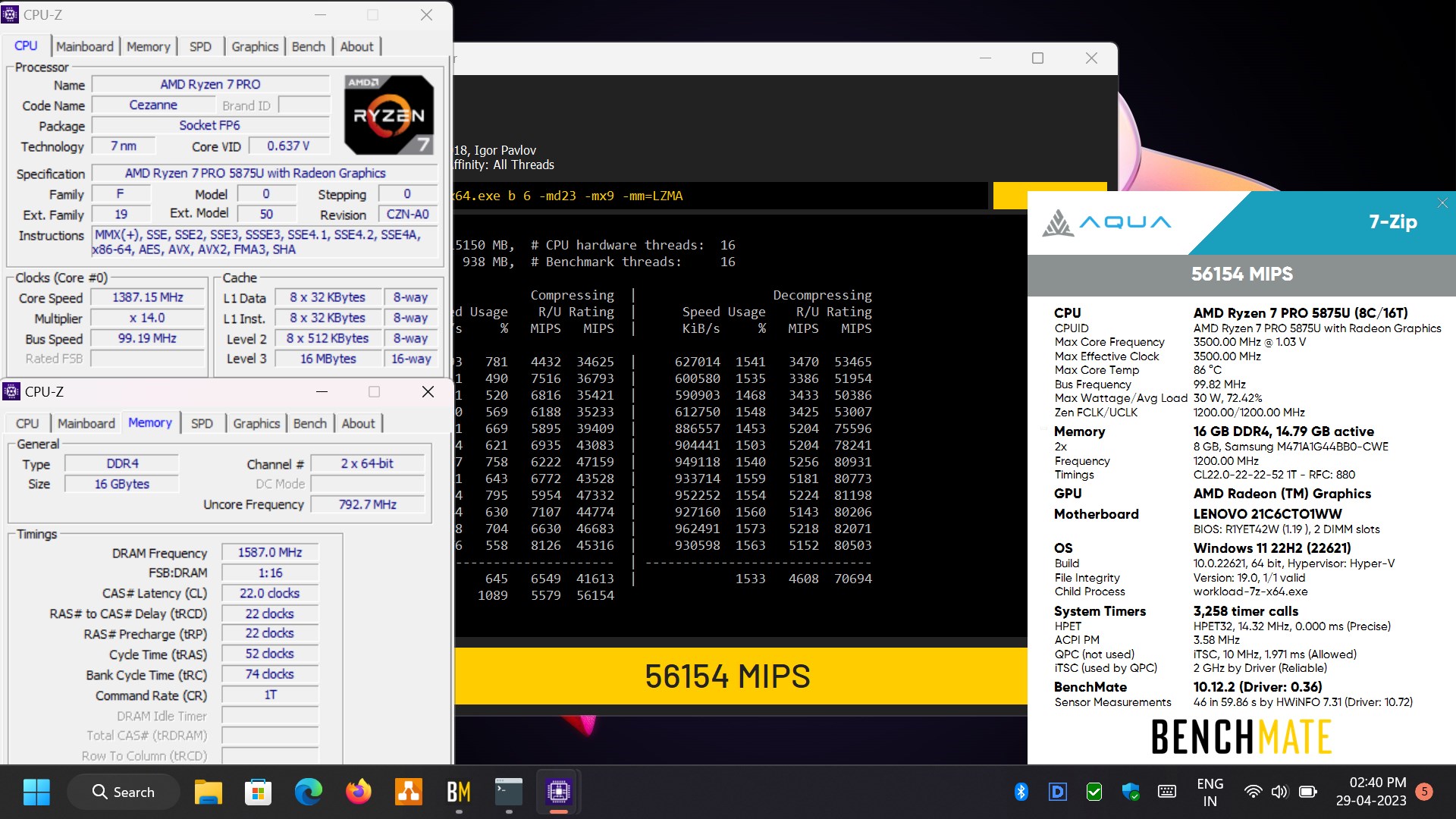Check battery status icon

click(1307, 792)
